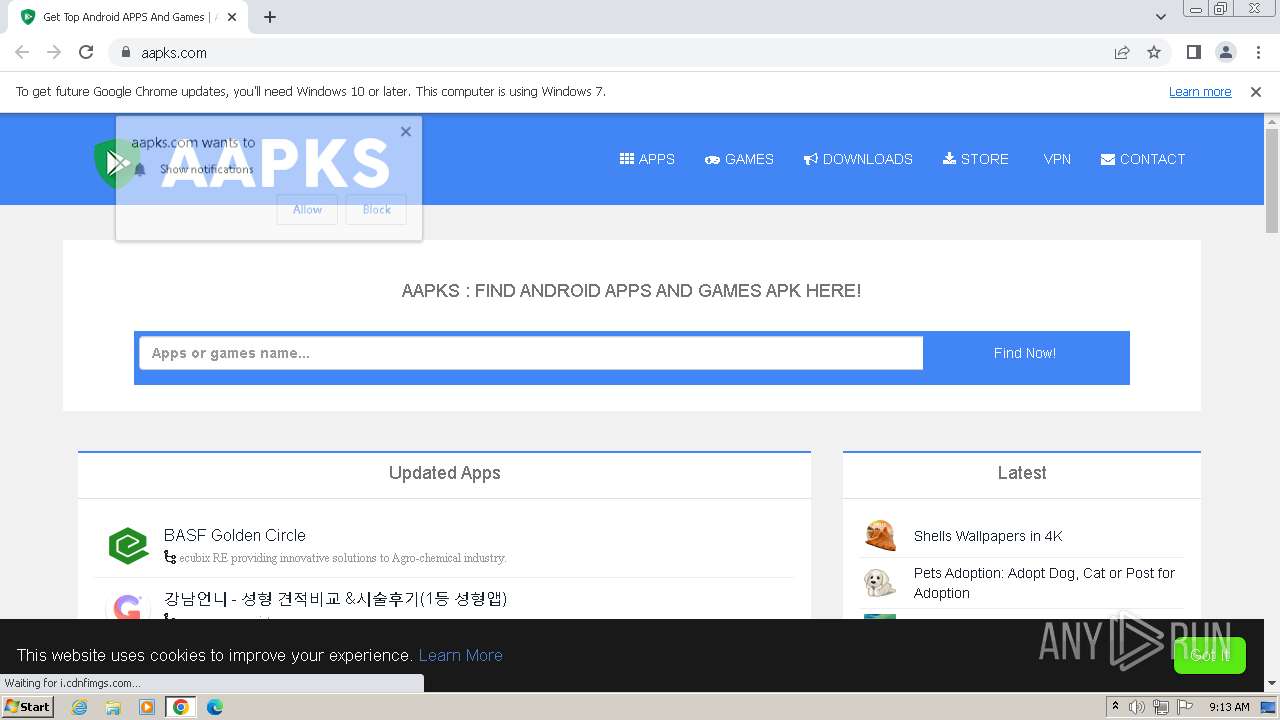Click the browser back arrow

pos(22,52)
